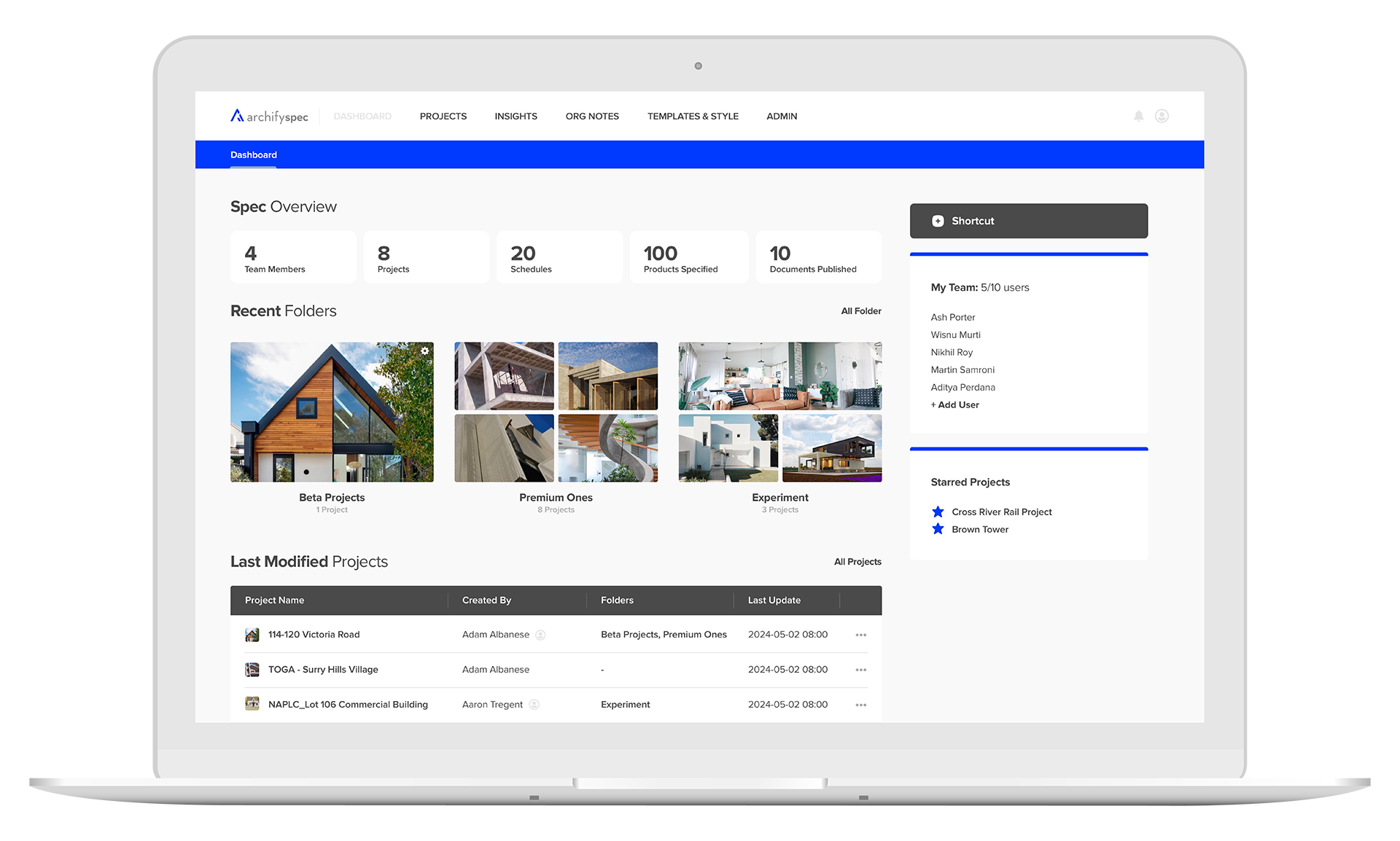Click user icon next to Aaron Tregent

pos(534,705)
